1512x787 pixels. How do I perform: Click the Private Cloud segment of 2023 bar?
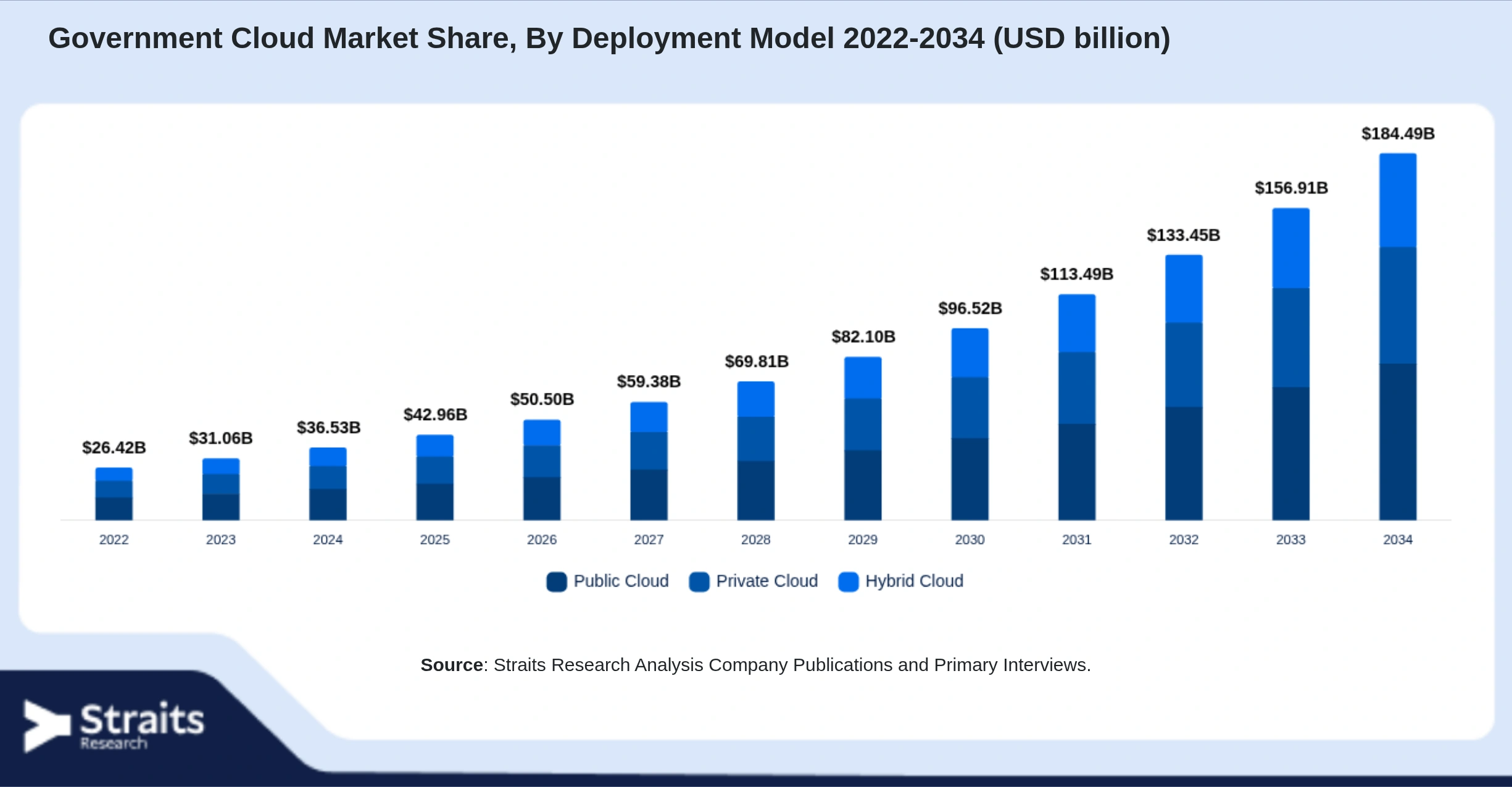pos(221,484)
